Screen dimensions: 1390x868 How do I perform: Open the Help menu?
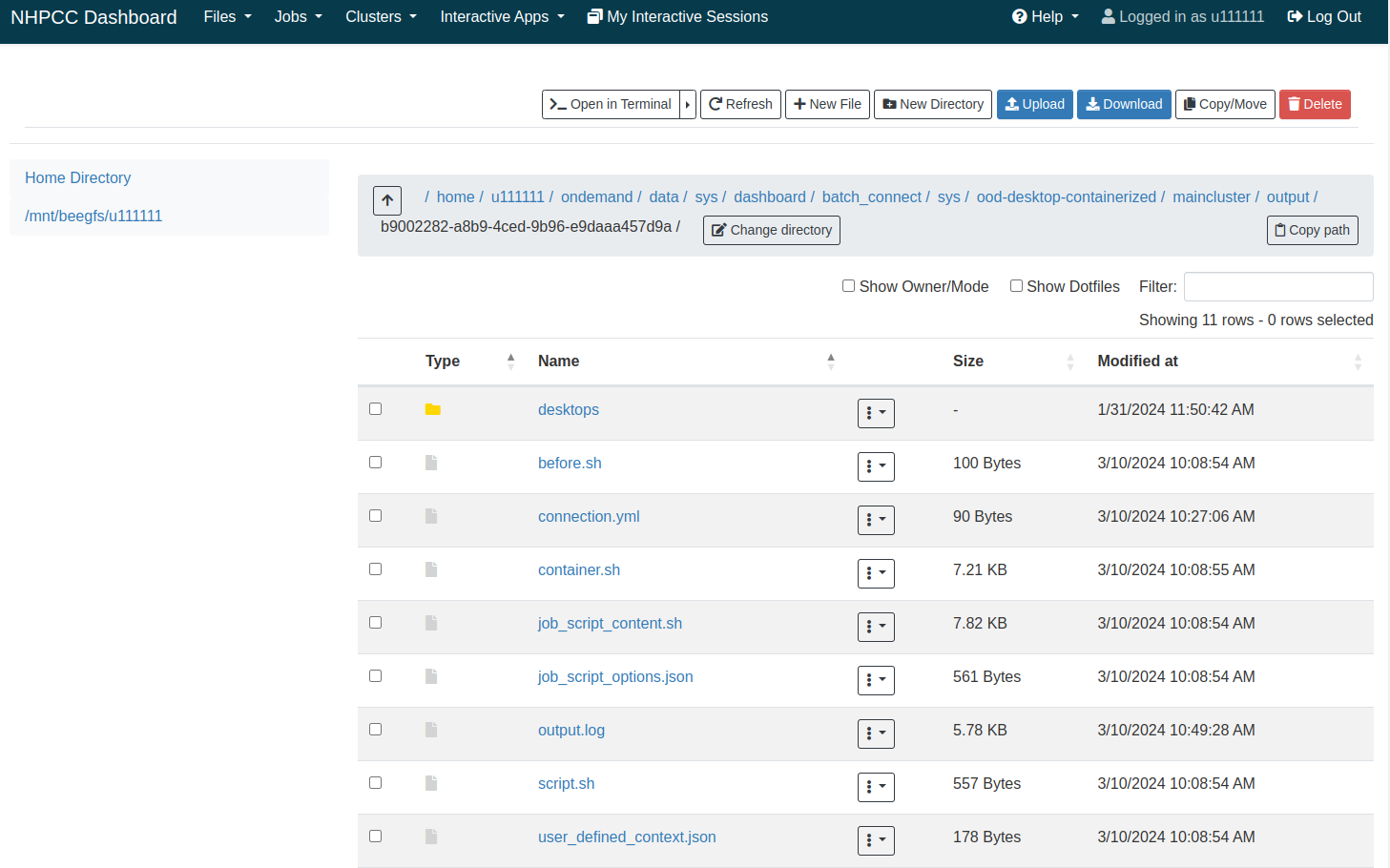(1046, 17)
